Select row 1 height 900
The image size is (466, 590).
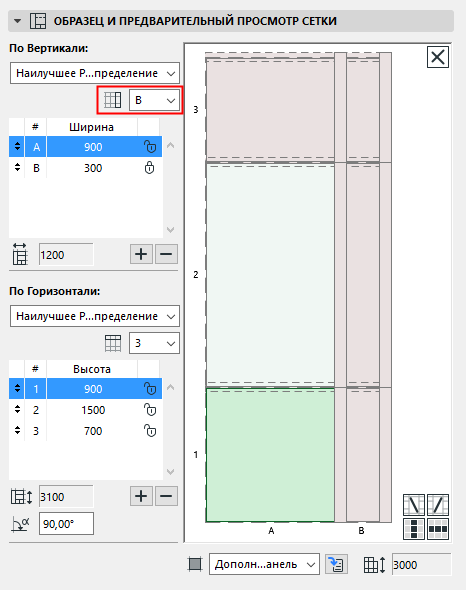tap(85, 389)
